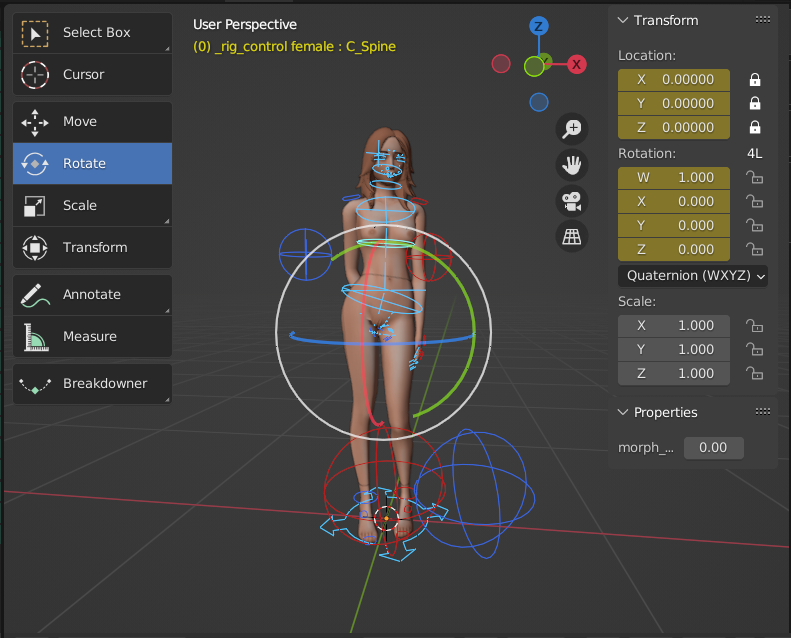Toggle Location Y lock
This screenshot has height=638, width=791.
(x=755, y=103)
